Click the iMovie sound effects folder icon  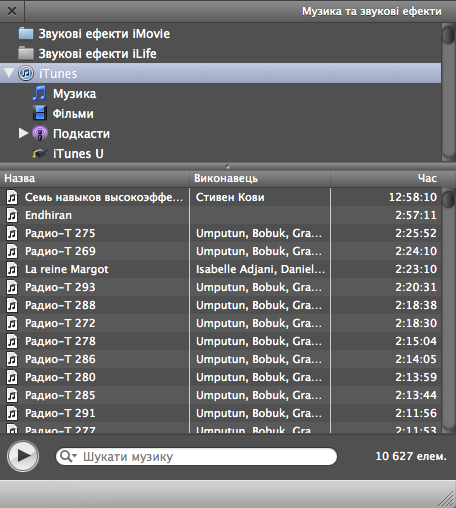[26, 34]
